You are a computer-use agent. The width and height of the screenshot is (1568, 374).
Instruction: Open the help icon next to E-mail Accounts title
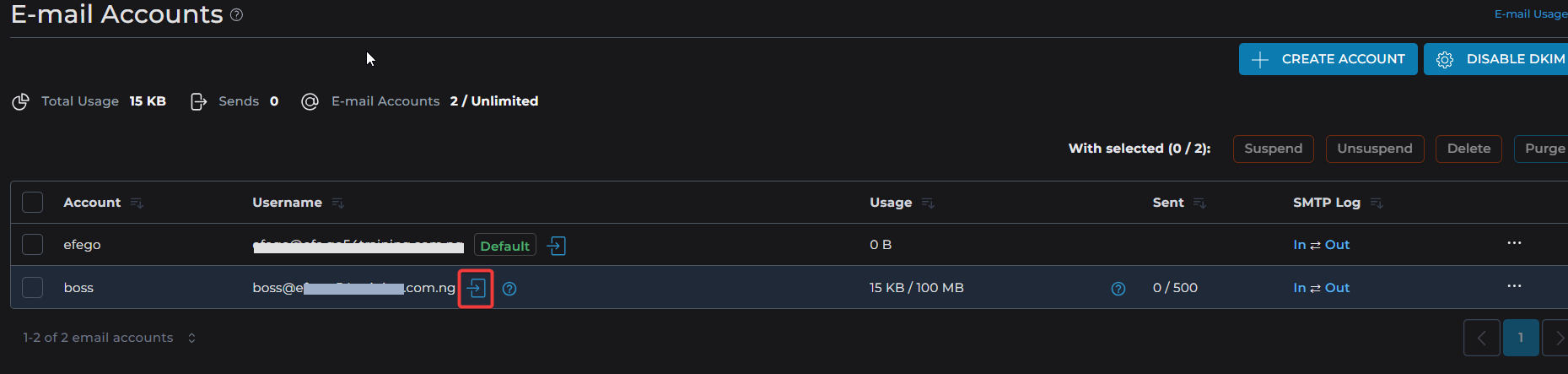pos(237,15)
